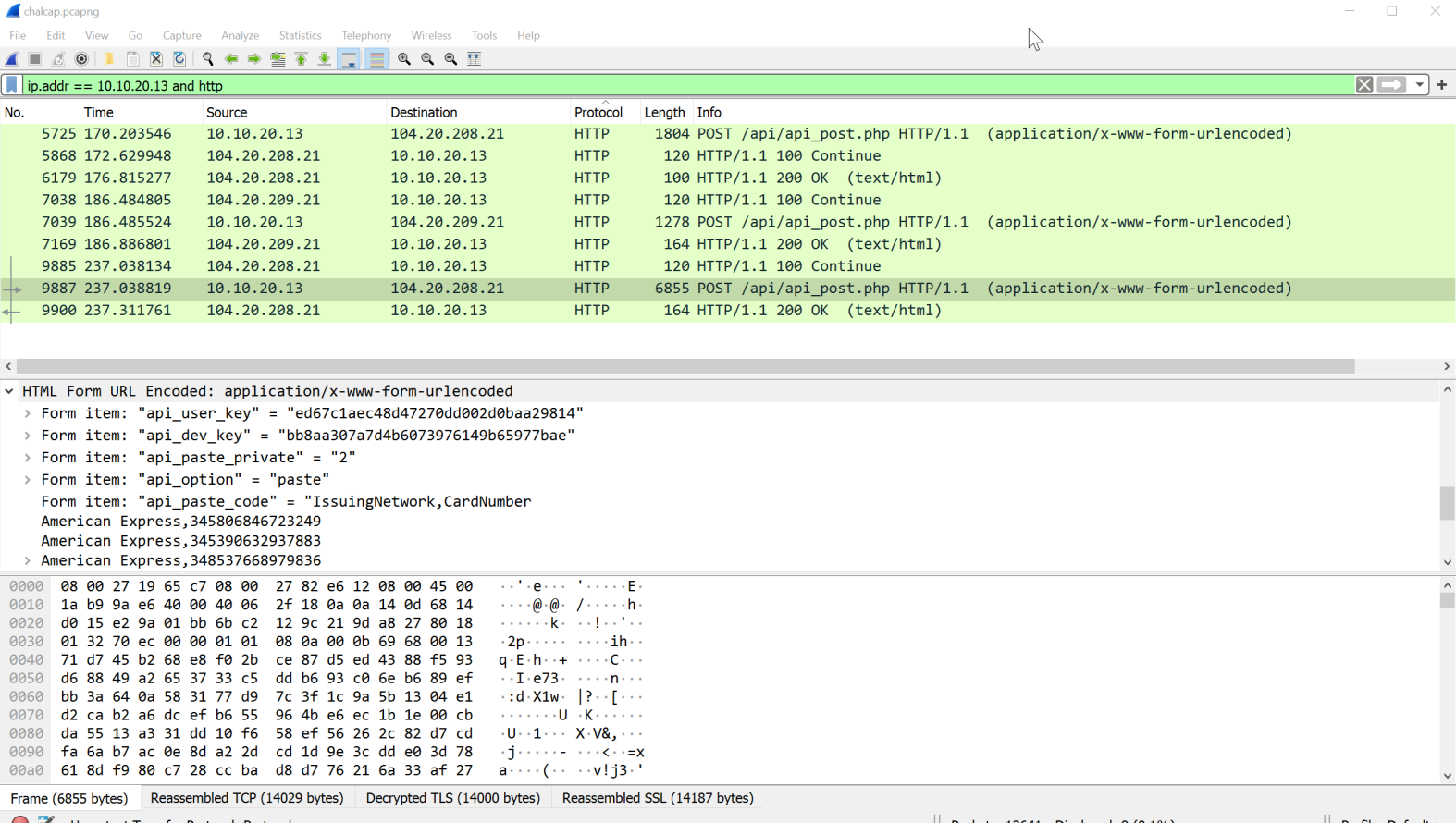Go to the first packet
The width and height of the screenshot is (1456, 823).
pyautogui.click(x=302, y=59)
